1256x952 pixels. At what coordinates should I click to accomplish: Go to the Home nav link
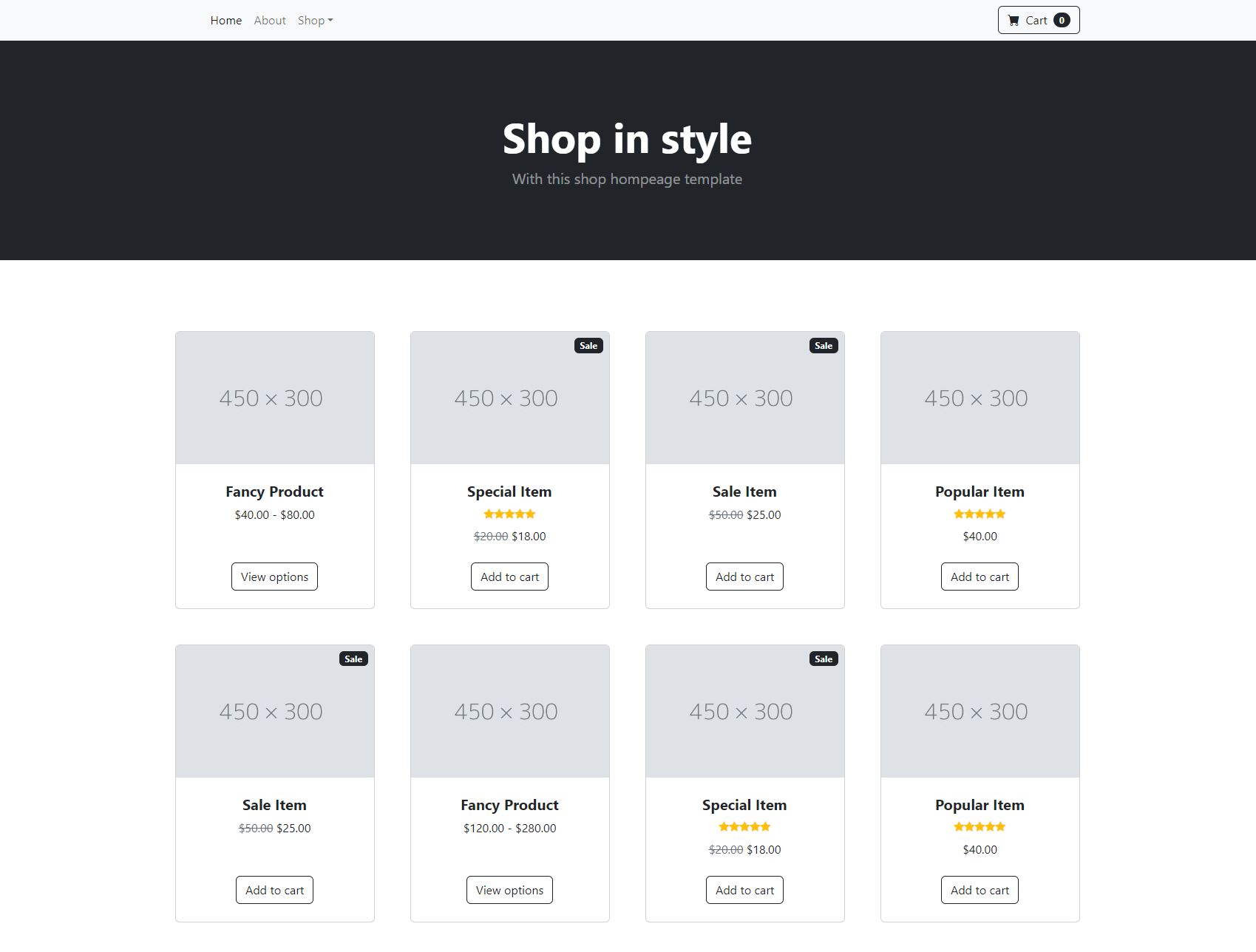tap(225, 21)
